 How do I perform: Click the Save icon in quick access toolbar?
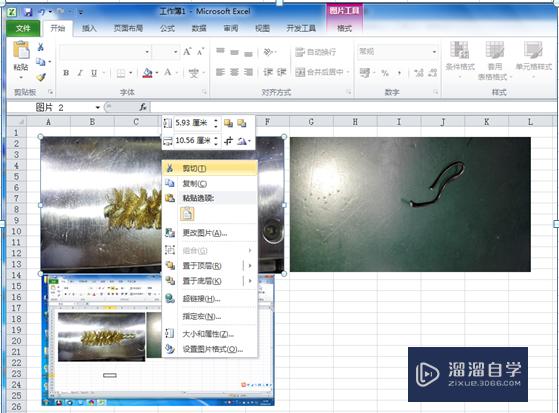coord(28,12)
